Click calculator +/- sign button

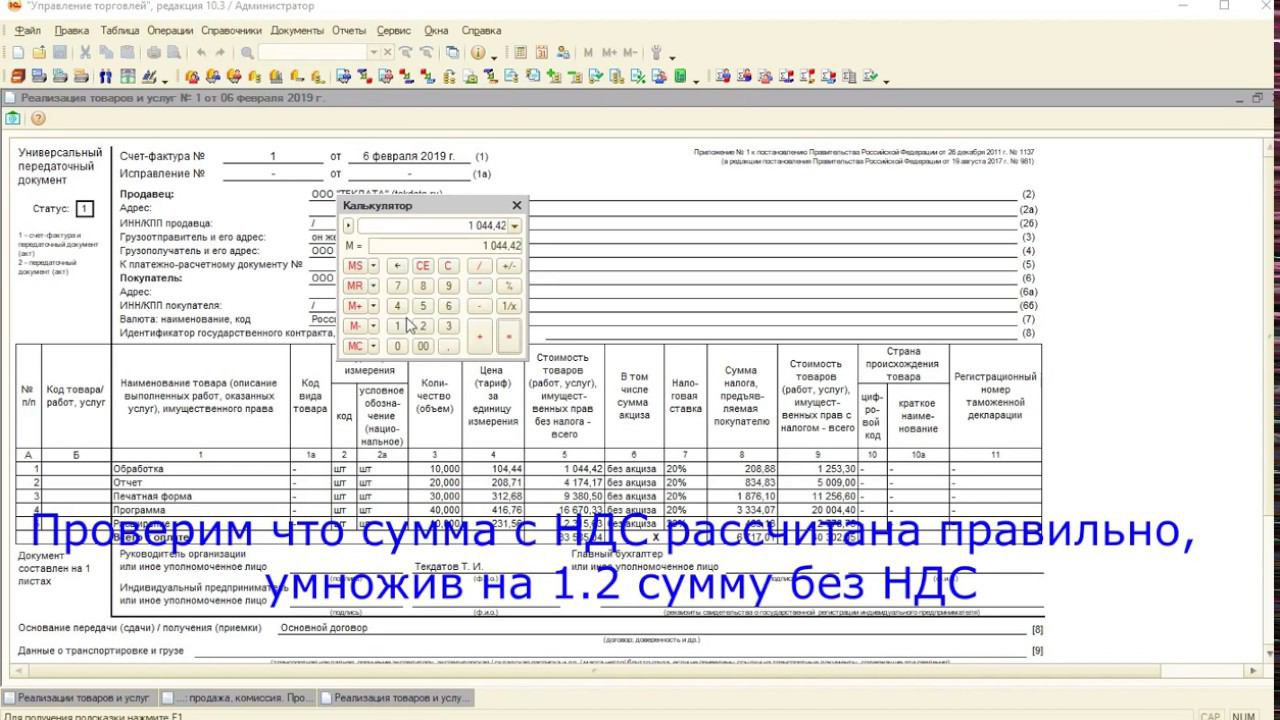[509, 266]
